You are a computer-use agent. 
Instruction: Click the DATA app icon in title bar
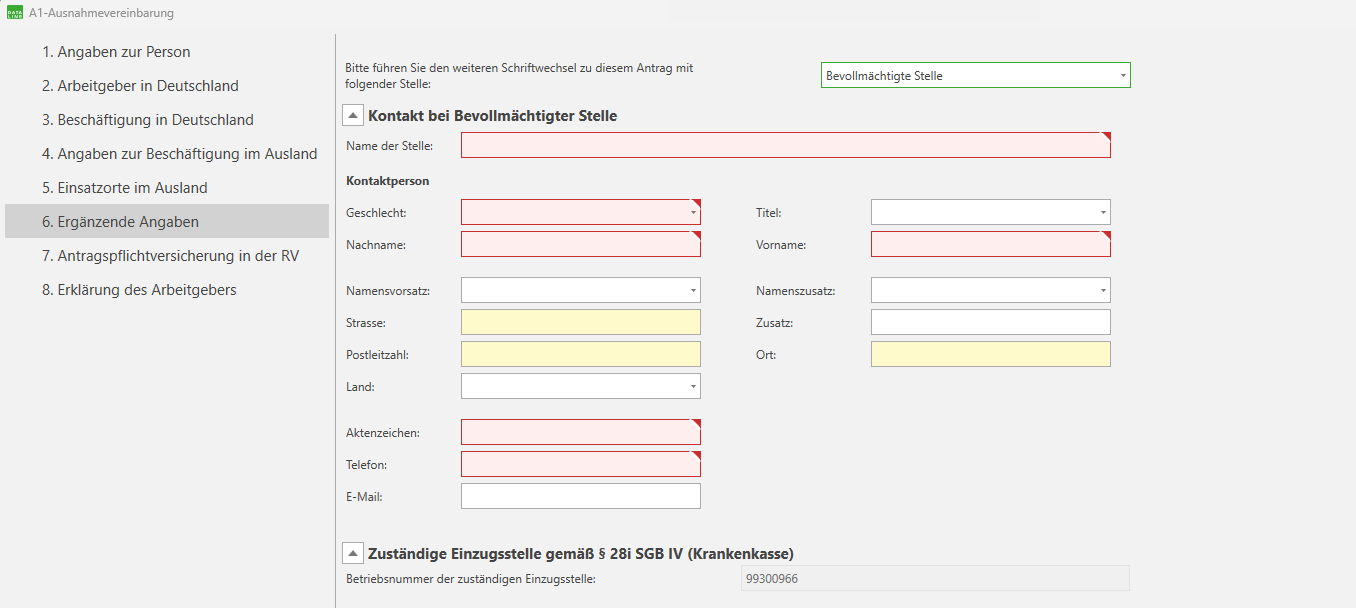click(16, 13)
